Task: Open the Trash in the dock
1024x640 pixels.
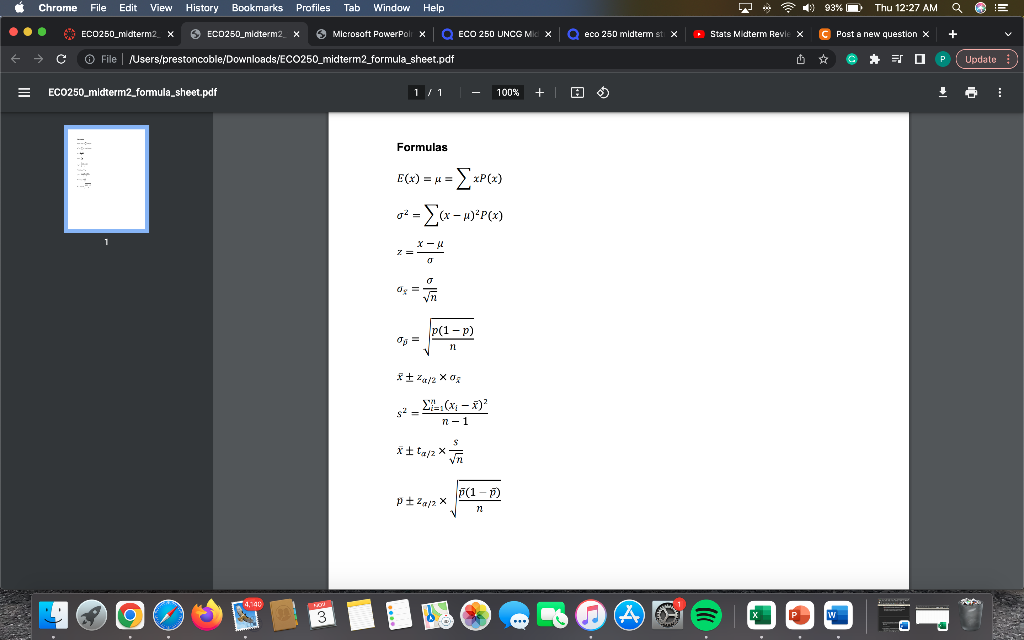Action: point(971,615)
